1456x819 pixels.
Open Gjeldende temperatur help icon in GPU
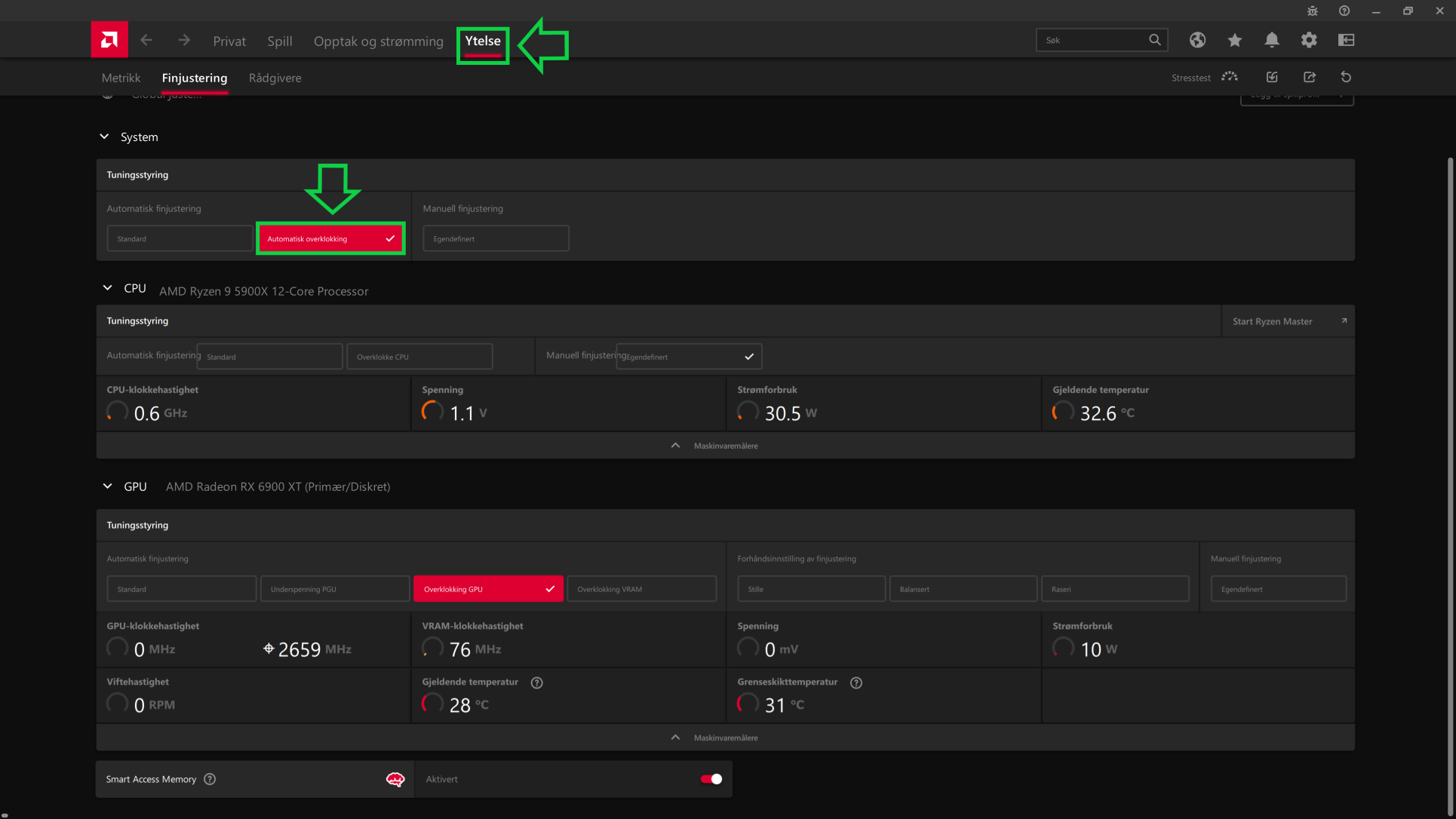pyautogui.click(x=536, y=682)
